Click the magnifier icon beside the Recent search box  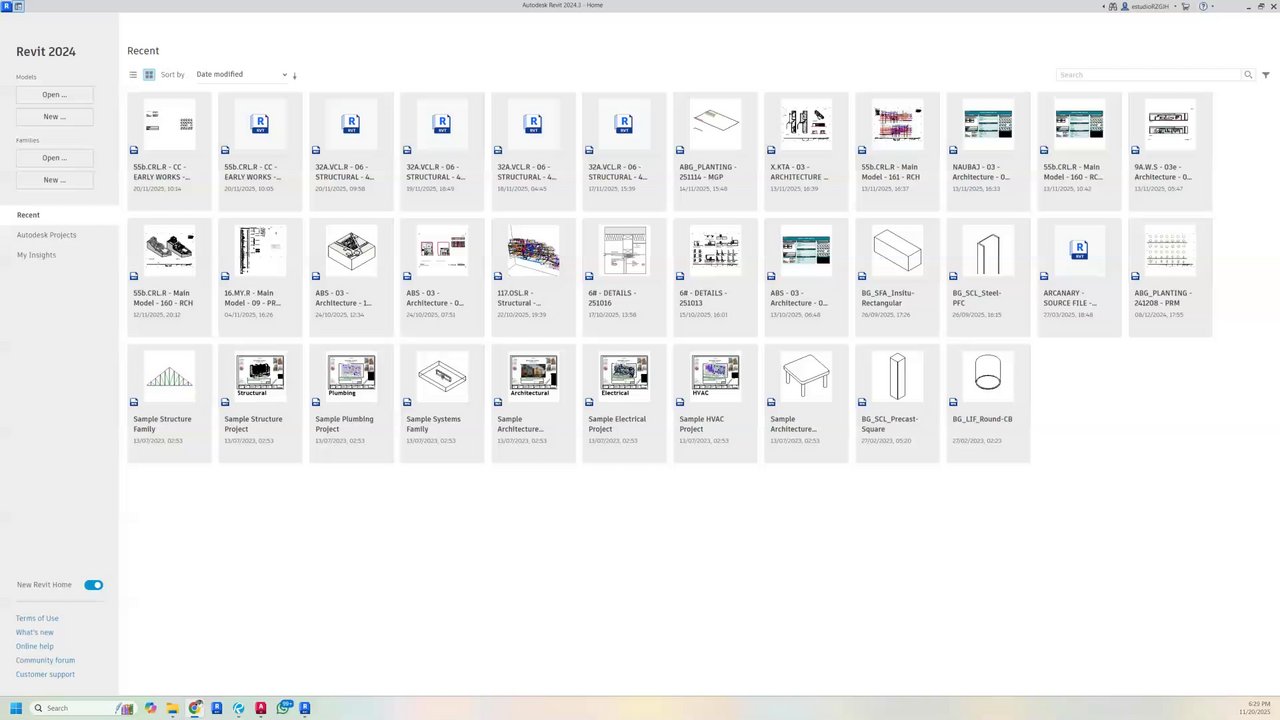click(x=1248, y=75)
